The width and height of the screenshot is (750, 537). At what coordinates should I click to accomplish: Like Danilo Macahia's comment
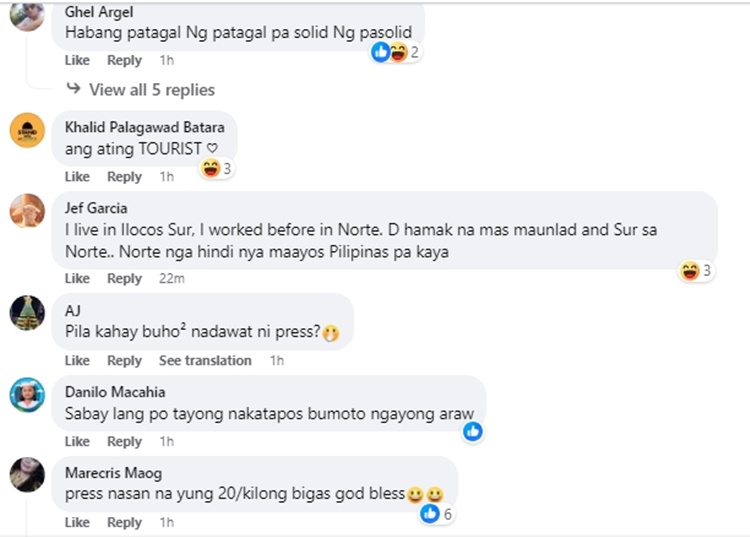[x=77, y=441]
